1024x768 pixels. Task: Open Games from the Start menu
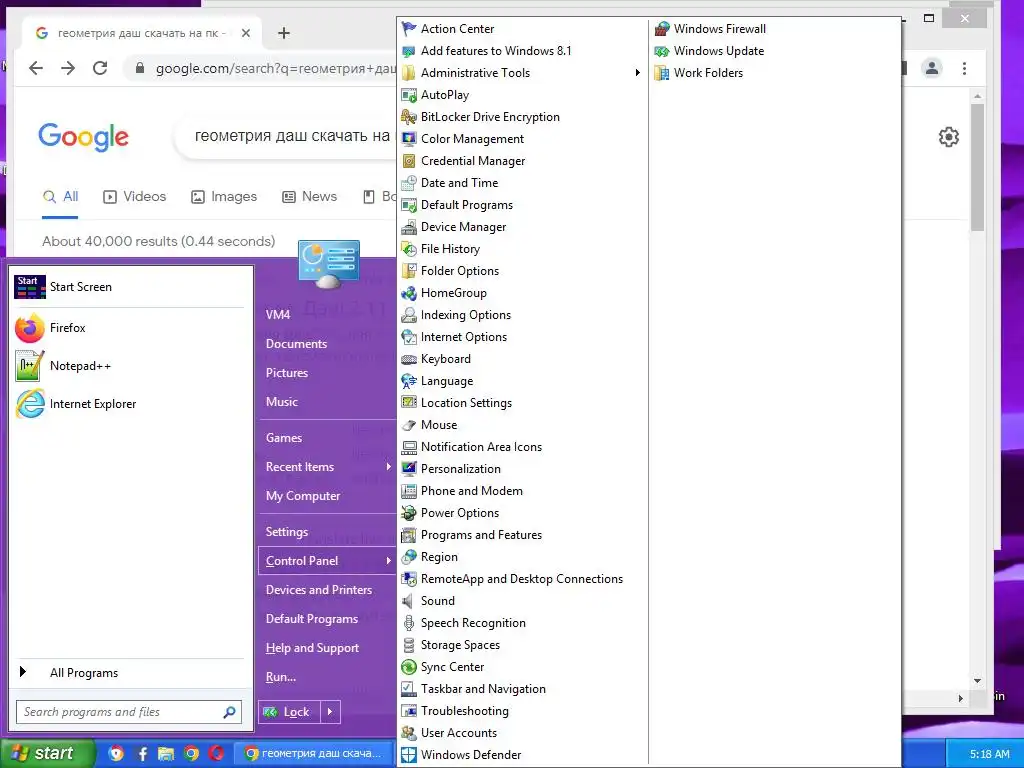(283, 438)
